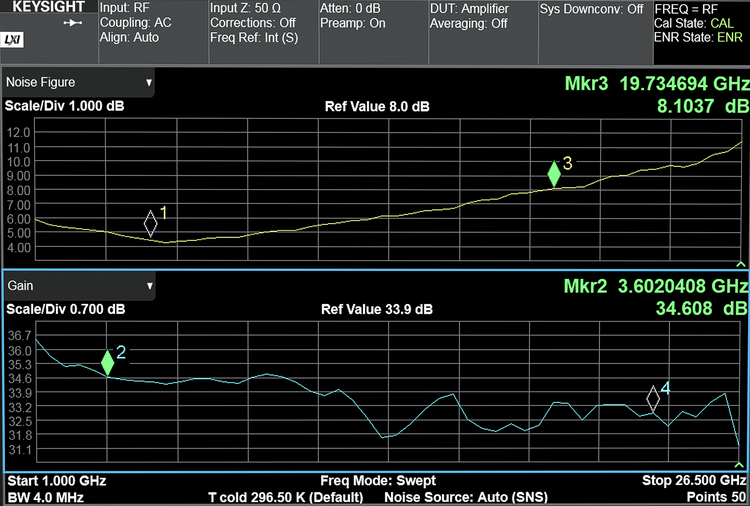The image size is (750, 506).
Task: Click the Keysight logo
Action: [x=48, y=7]
